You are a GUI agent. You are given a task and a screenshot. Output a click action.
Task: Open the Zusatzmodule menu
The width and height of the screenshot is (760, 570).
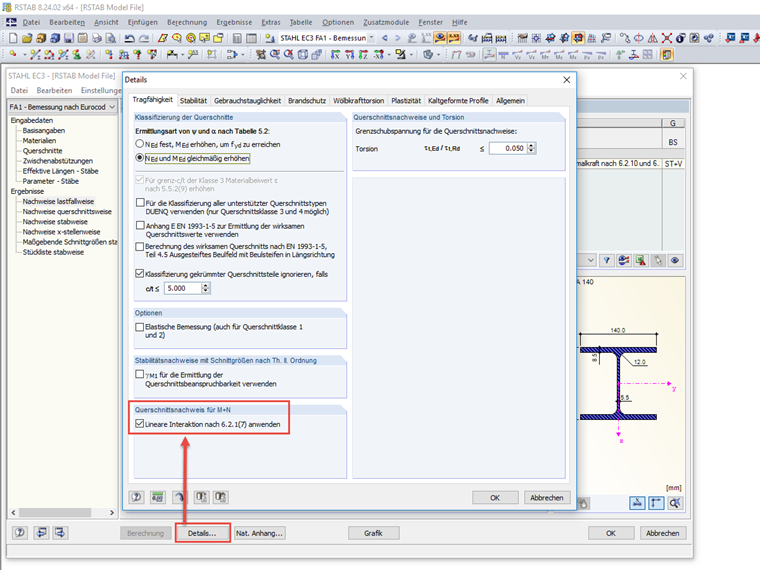click(x=386, y=22)
